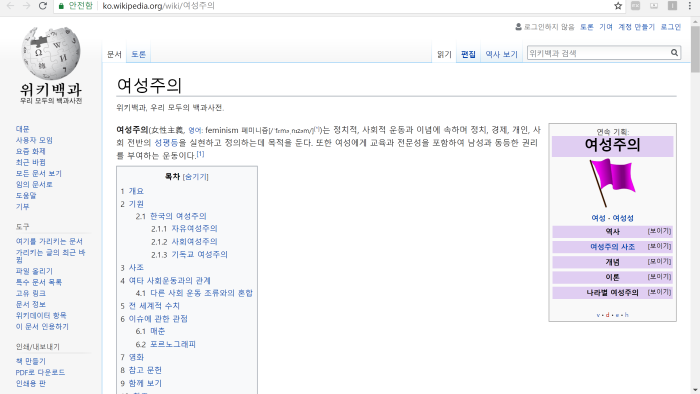Open the 문서 tab
This screenshot has height=394, width=700.
point(114,54)
